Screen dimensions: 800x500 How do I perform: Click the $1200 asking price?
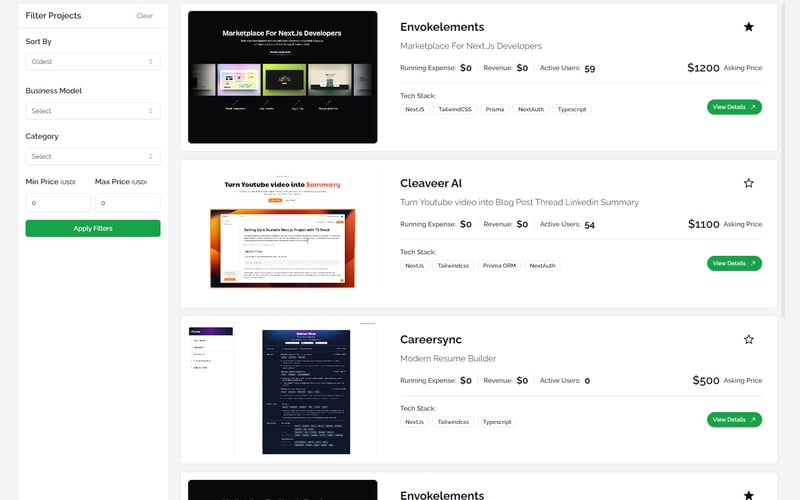coord(703,68)
